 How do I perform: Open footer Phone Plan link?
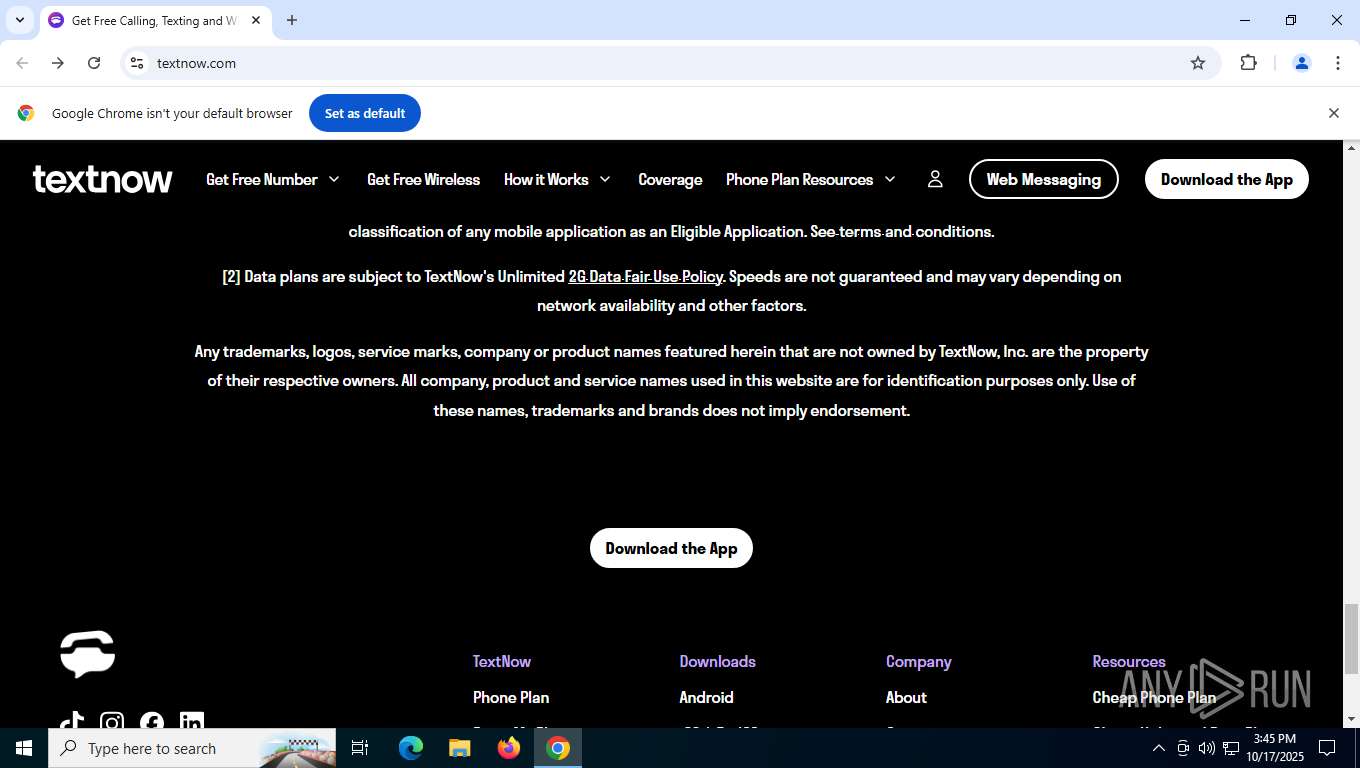511,698
